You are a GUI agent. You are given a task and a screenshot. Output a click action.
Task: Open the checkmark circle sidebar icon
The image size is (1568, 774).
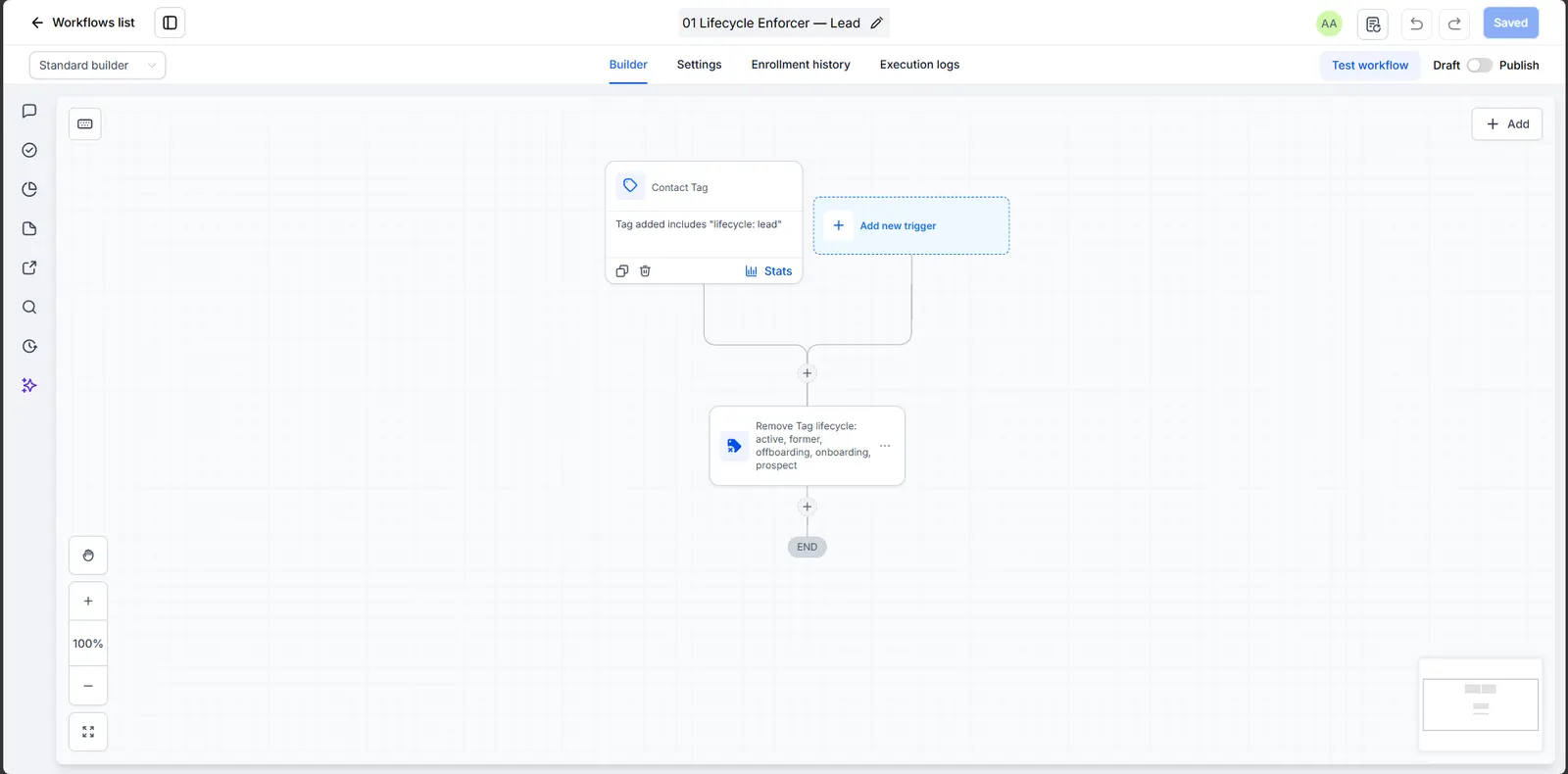click(29, 150)
